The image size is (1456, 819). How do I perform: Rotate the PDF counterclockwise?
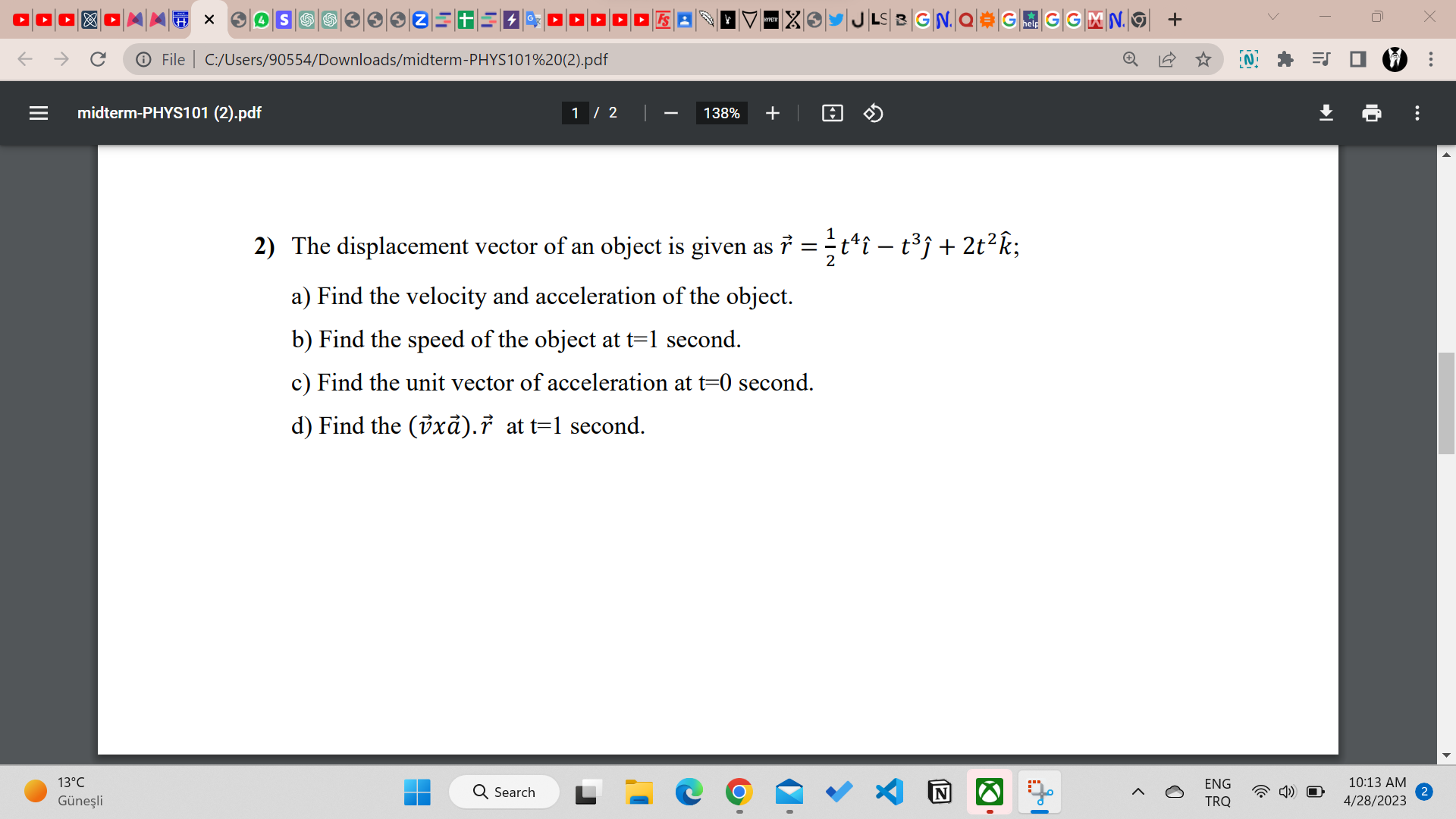tap(873, 113)
